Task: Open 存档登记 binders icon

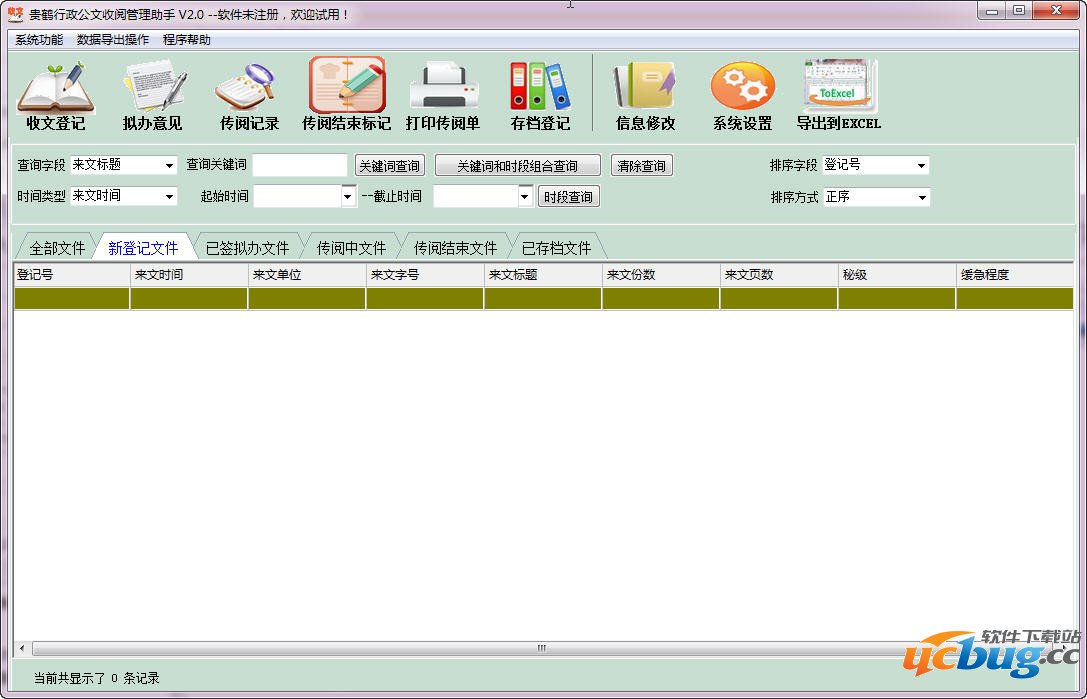Action: point(540,88)
